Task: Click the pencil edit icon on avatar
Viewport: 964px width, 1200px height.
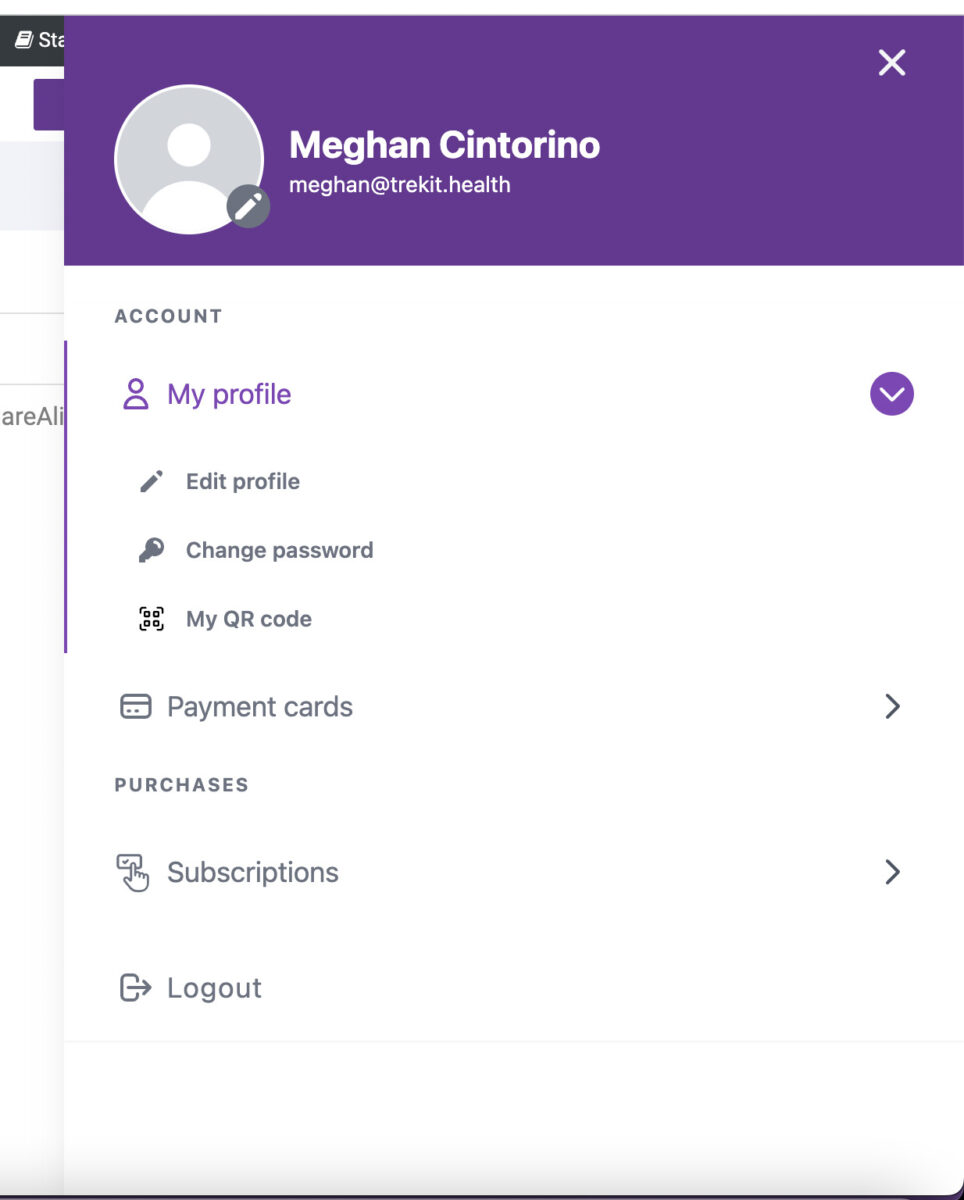Action: 248,207
